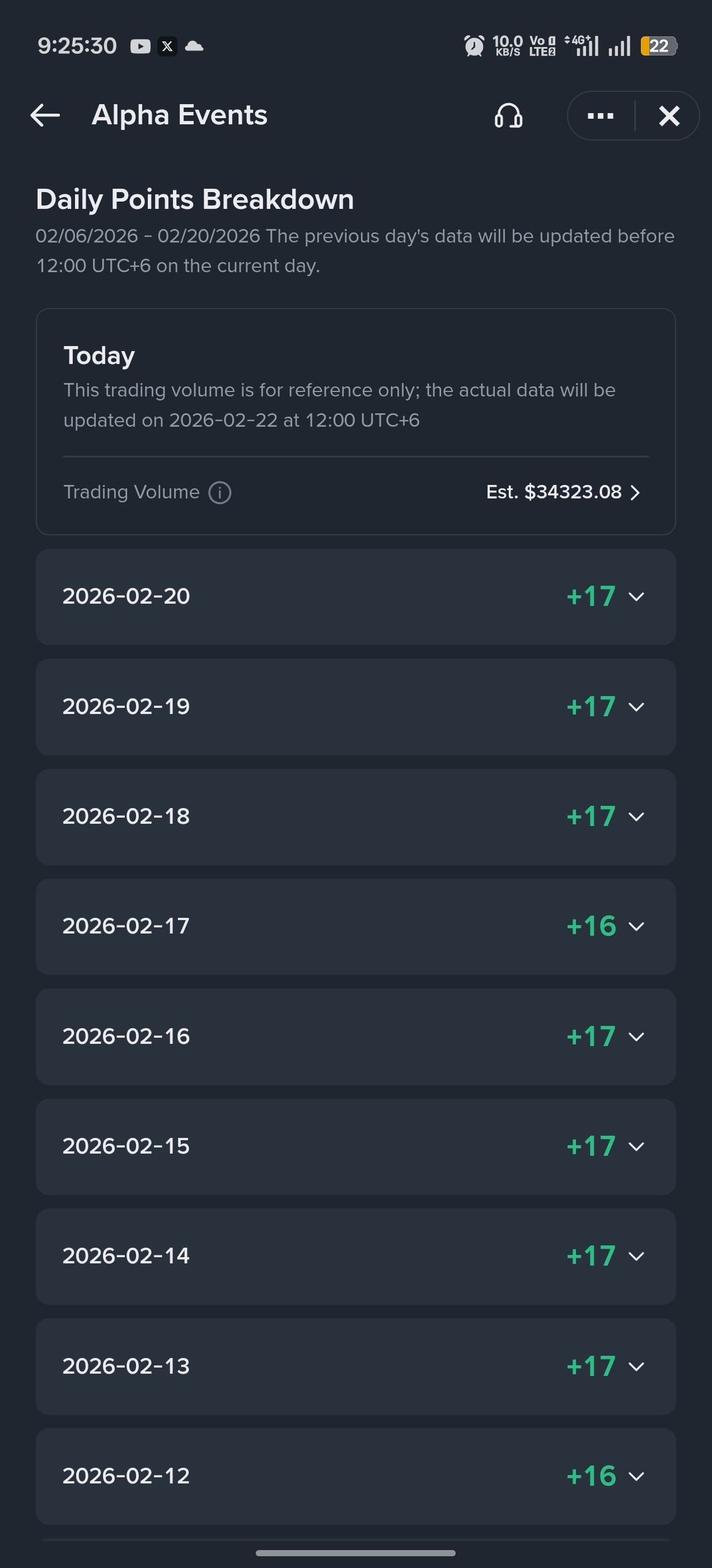
Task: Open the three-dots more options menu
Action: (x=600, y=116)
